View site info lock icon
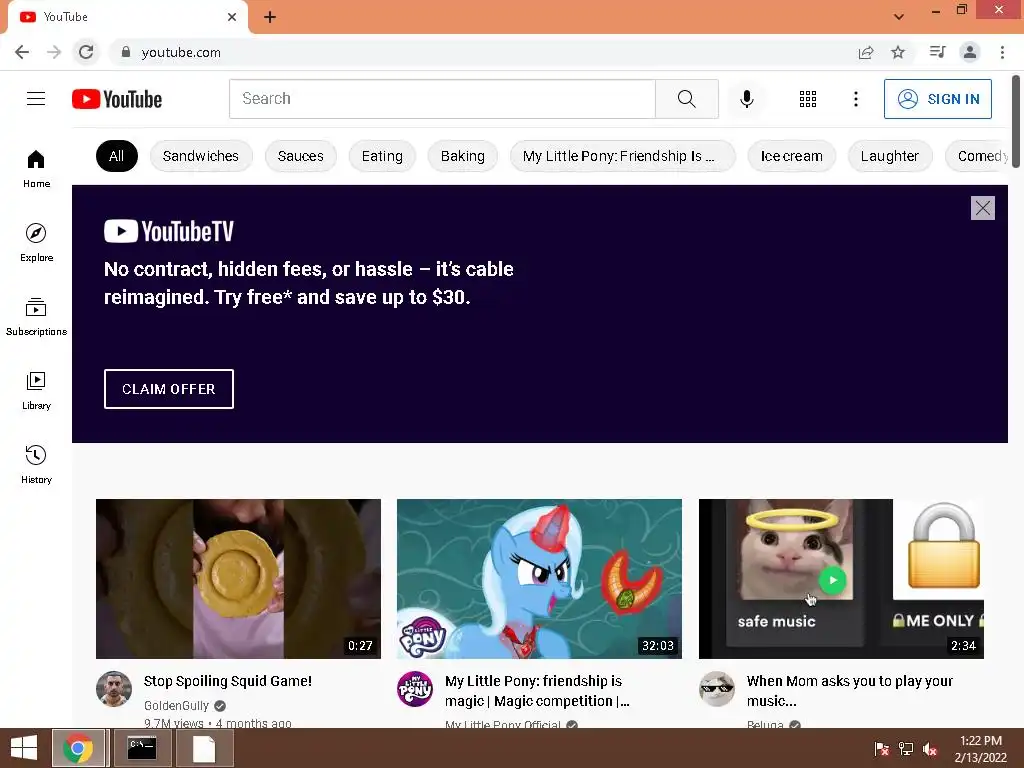The image size is (1024, 768). pos(125,52)
